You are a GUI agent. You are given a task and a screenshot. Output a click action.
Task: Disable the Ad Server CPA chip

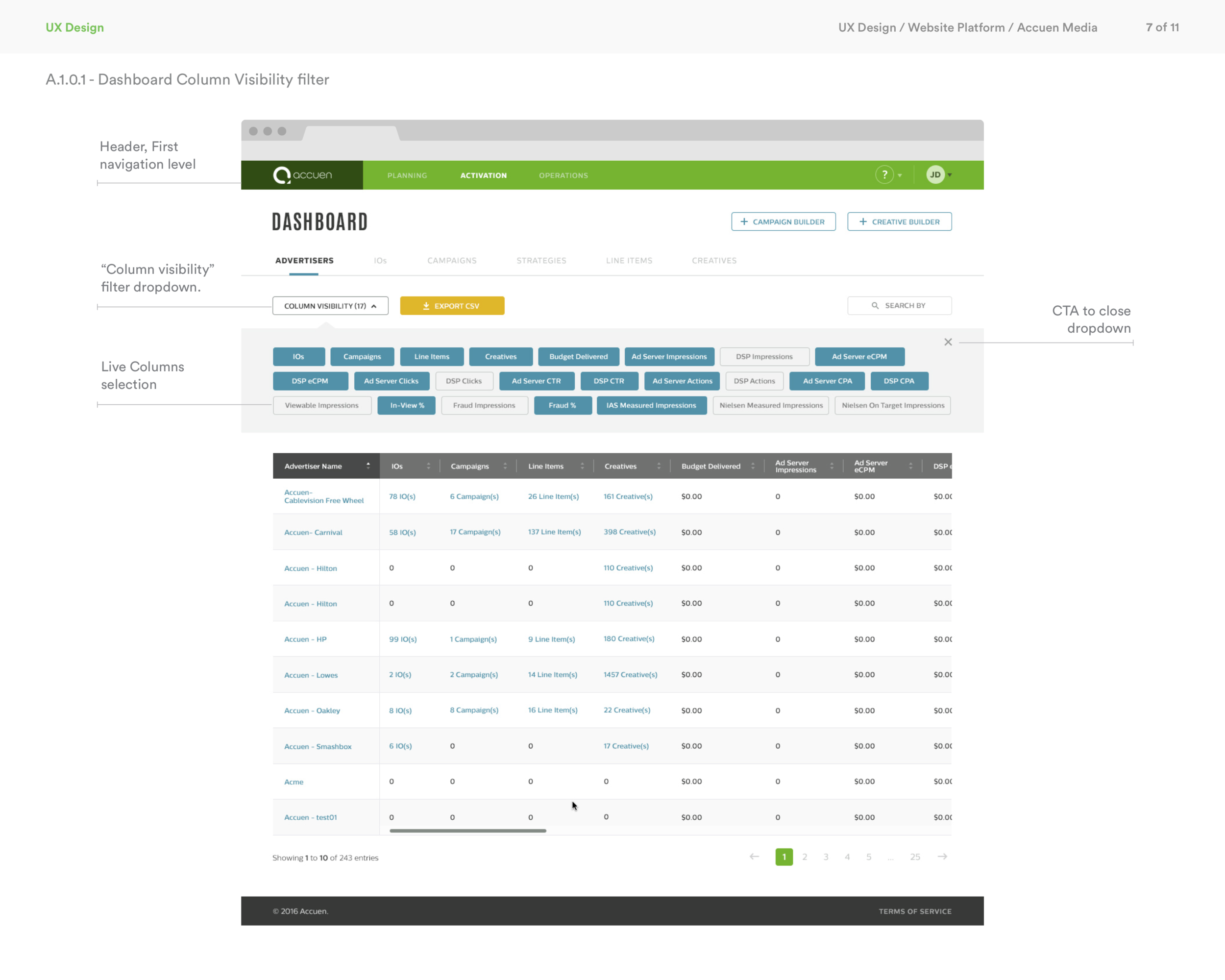coord(827,381)
